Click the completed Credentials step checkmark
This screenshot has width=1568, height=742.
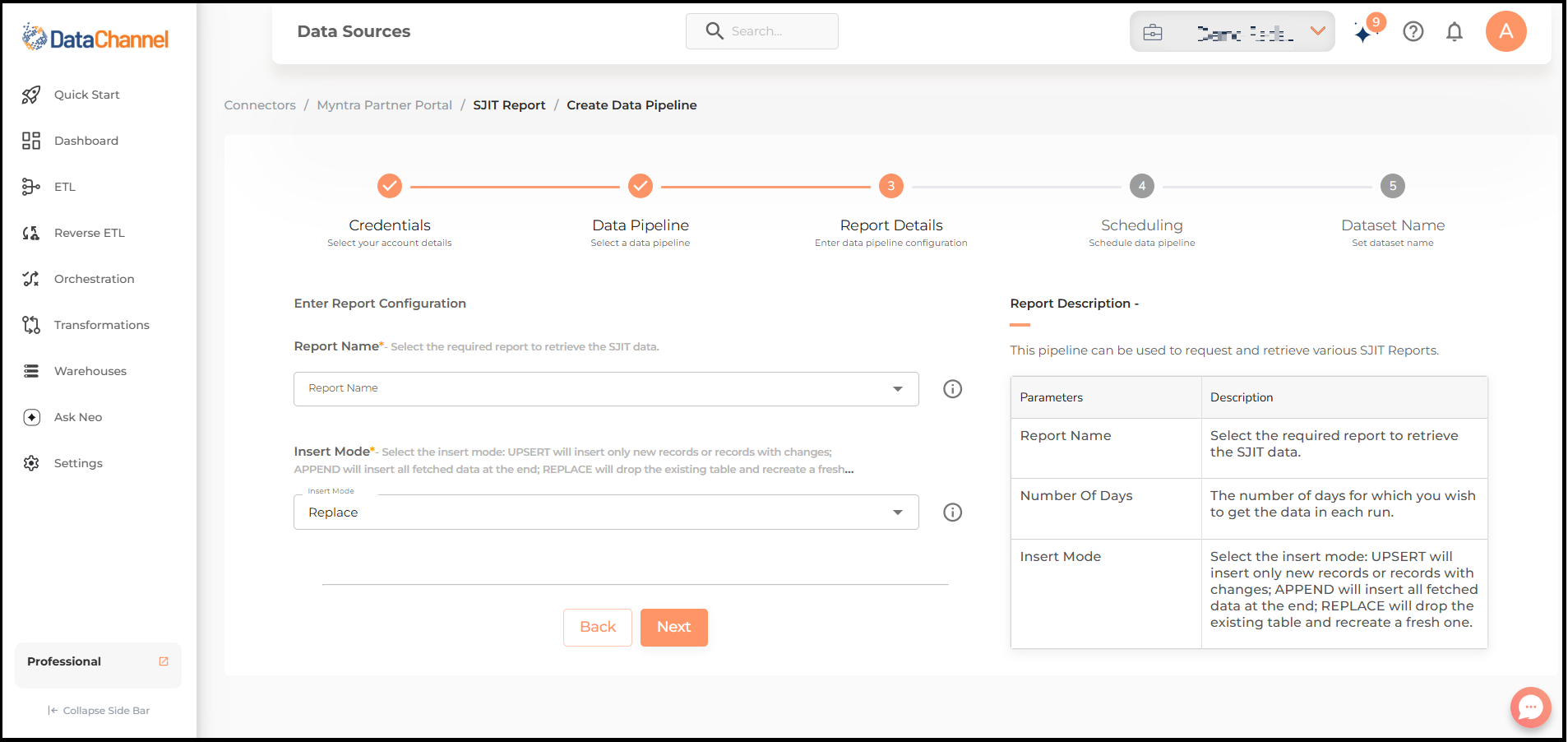tap(390, 186)
